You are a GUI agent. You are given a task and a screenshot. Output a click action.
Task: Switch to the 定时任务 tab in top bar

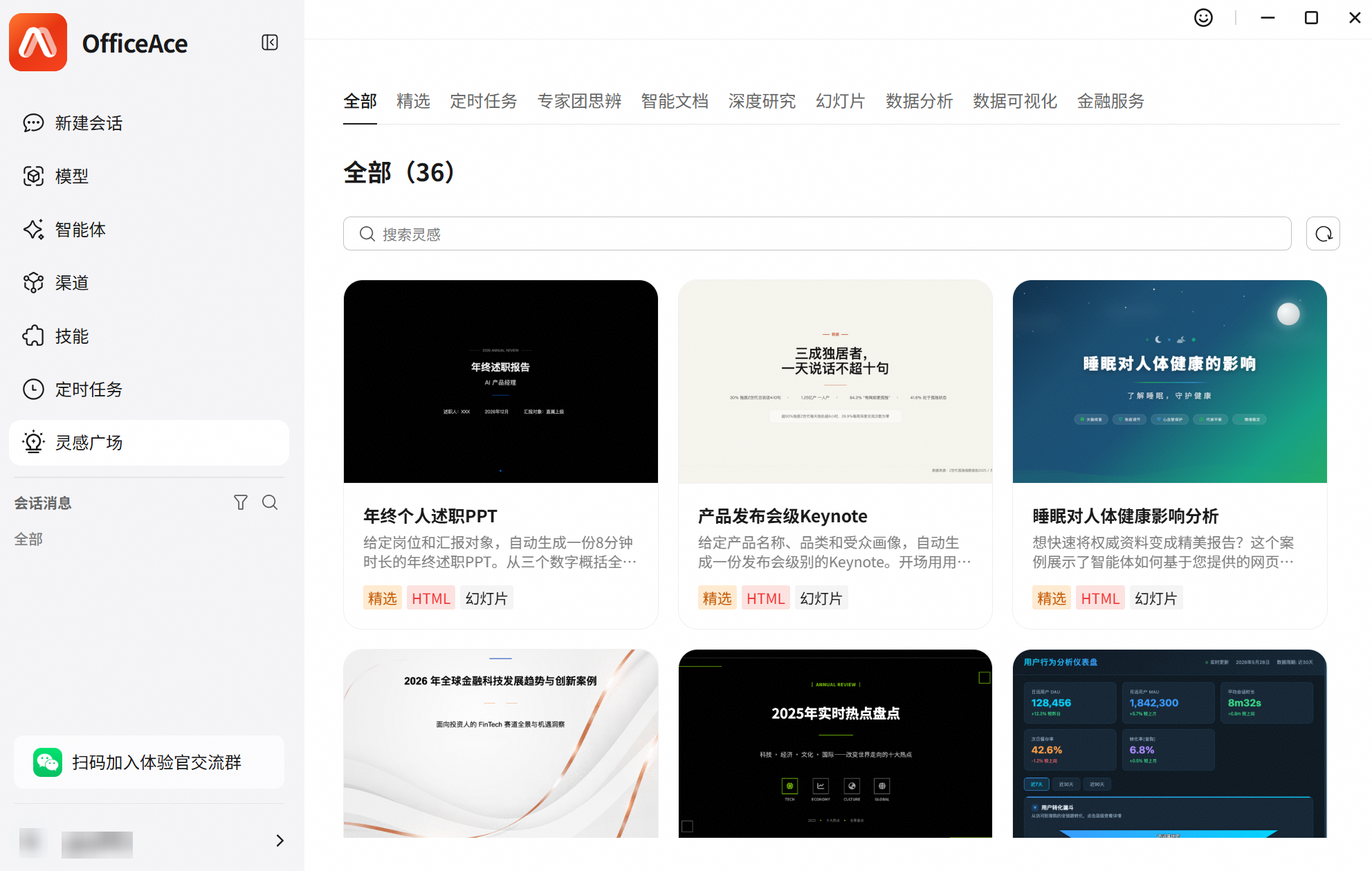click(484, 102)
